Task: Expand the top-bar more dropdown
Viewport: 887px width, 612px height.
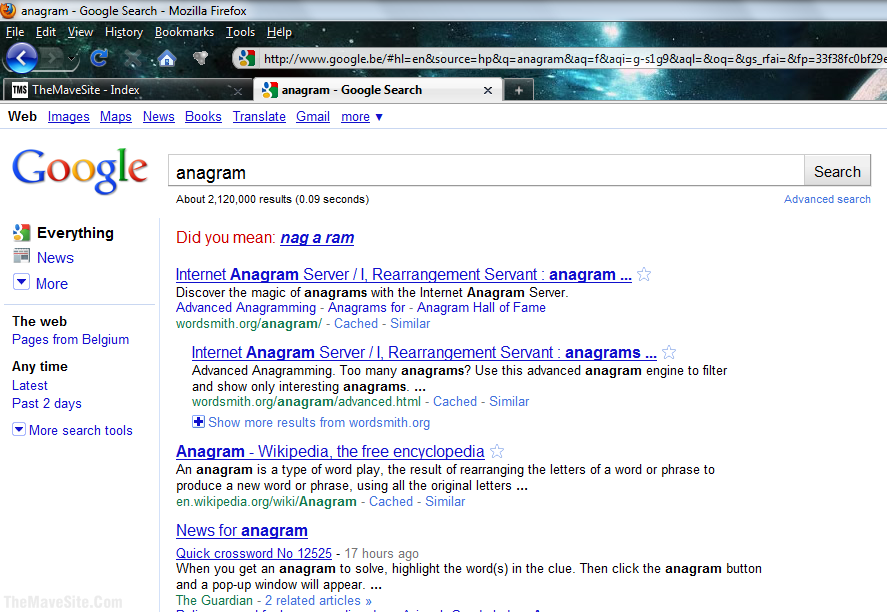Action: point(362,117)
